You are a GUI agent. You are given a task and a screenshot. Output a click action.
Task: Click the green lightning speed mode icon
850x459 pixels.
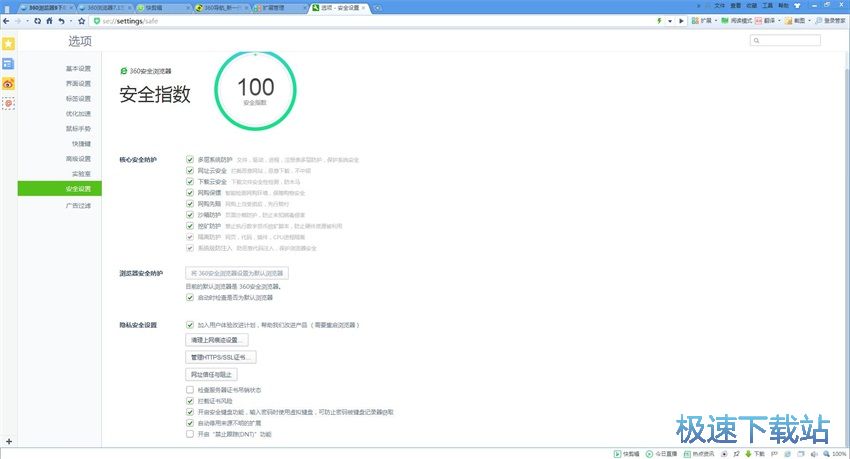659,21
